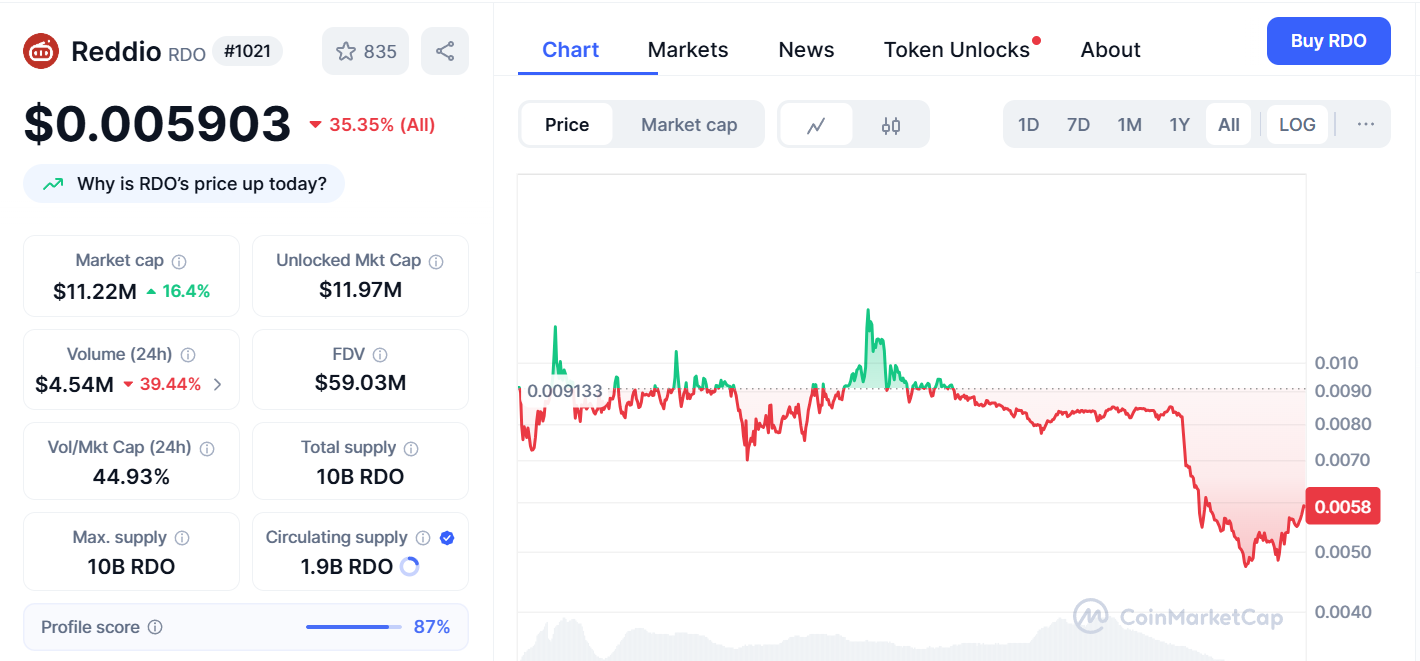Click the Buy RDO button
This screenshot has height=661, width=1420.
tap(1329, 41)
